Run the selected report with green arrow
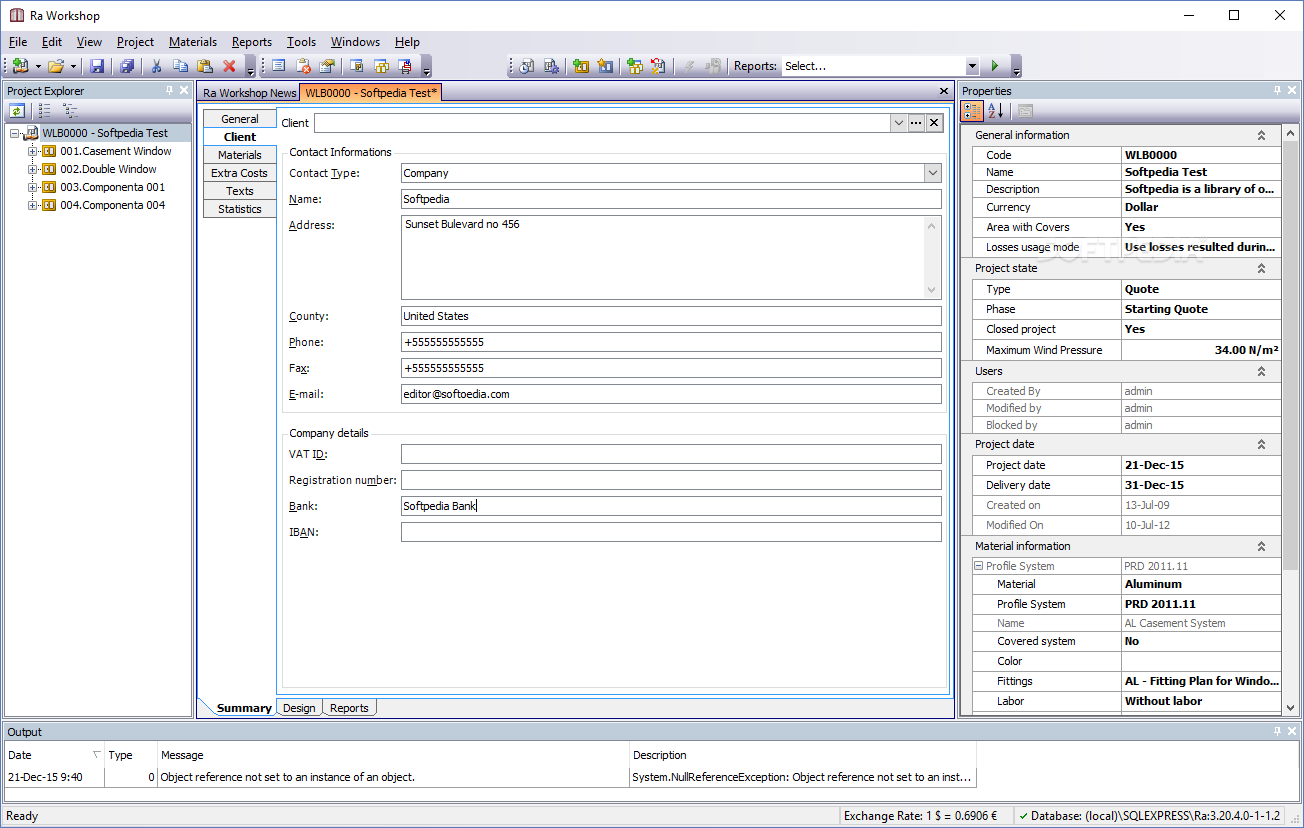This screenshot has width=1304, height=828. click(x=994, y=66)
